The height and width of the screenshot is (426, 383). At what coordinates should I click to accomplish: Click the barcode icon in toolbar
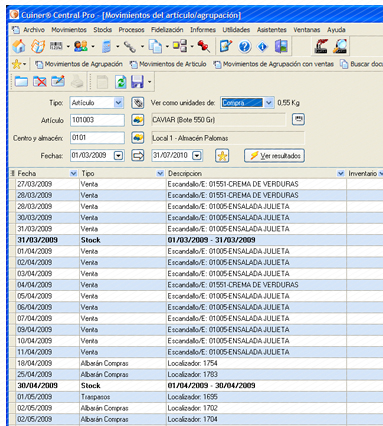56,46
